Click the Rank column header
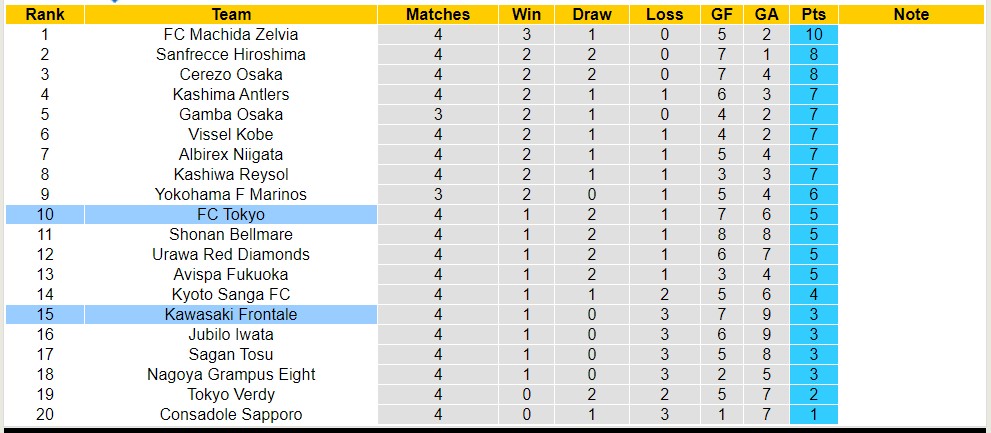 pos(44,14)
